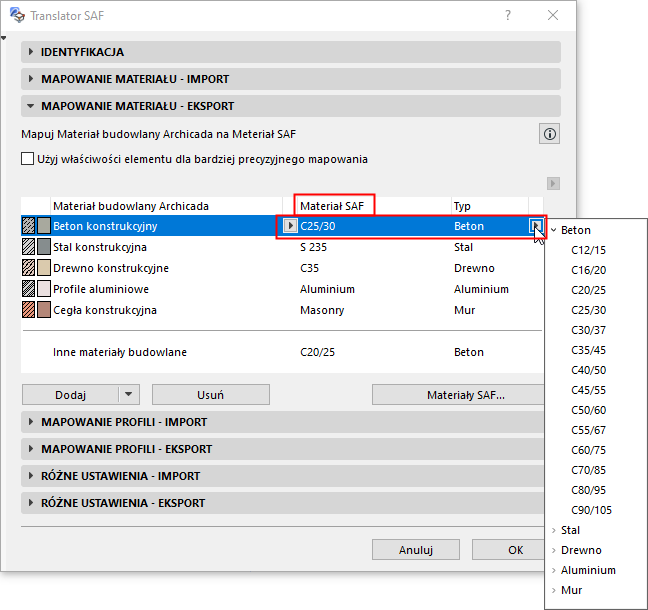Click Anuluj to cancel
The width and height of the screenshot is (648, 610).
[x=416, y=550]
